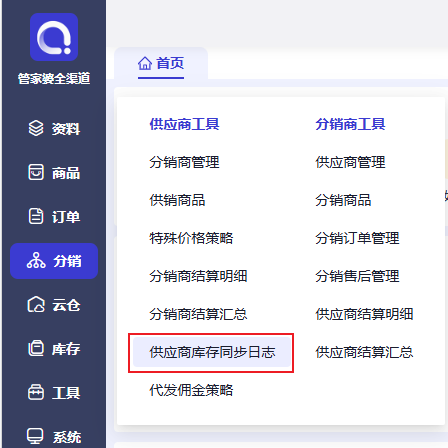Open the 云仓 sidebar icon
448x448 pixels.
point(36,305)
